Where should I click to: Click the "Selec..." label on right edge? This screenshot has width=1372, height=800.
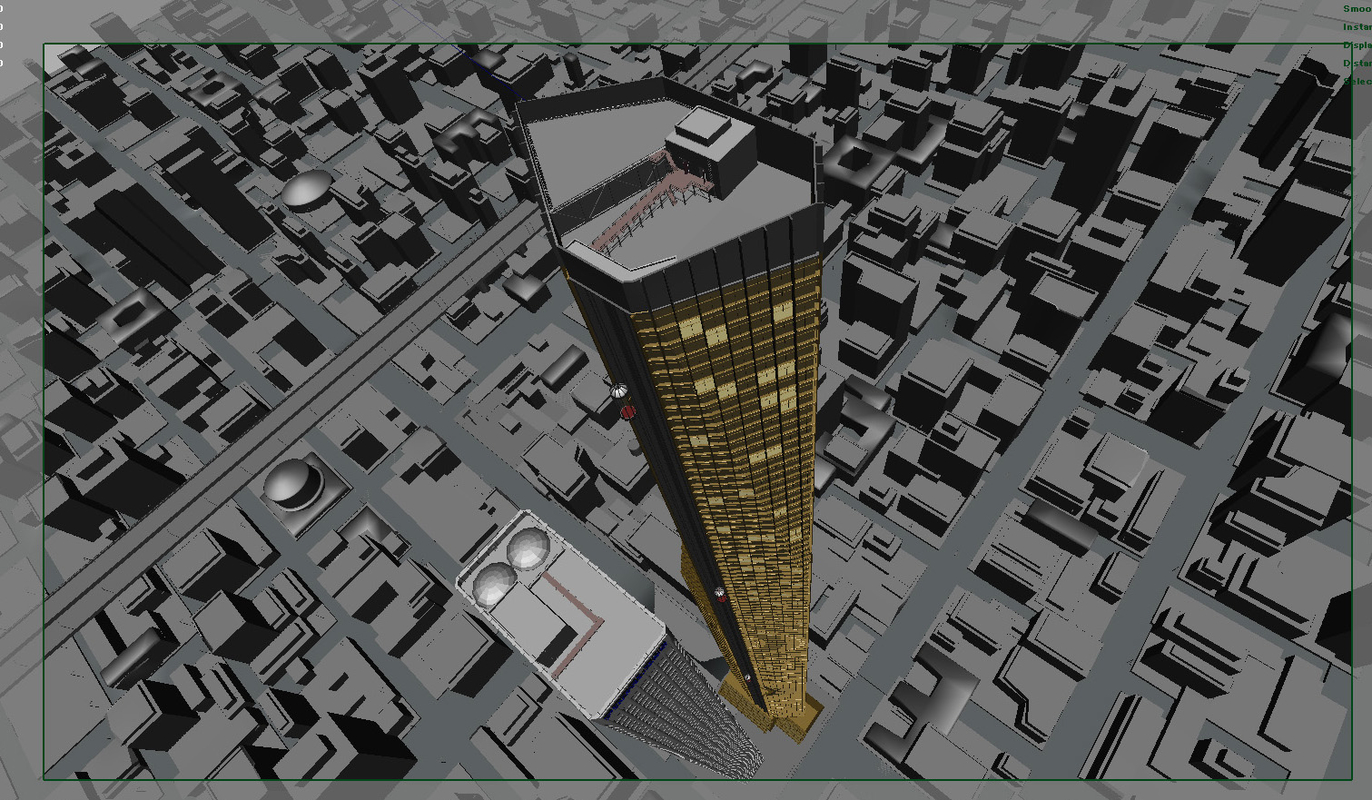pyautogui.click(x=1356, y=81)
